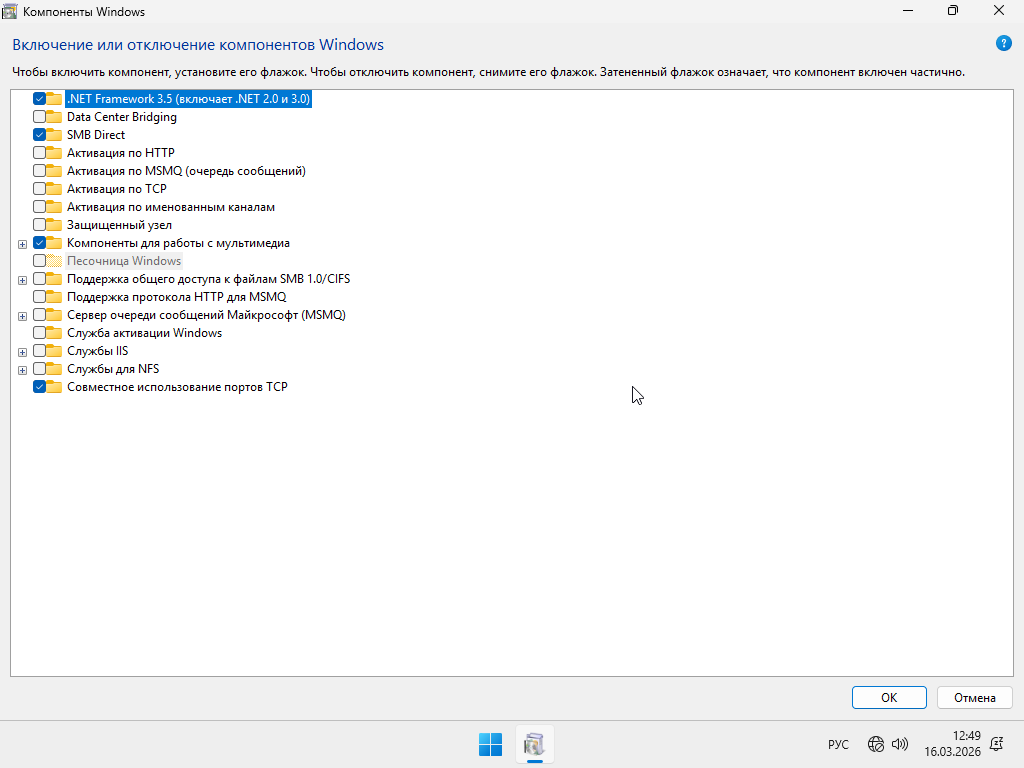The width and height of the screenshot is (1024, 768).
Task: Click the folder icon beside Службы IIS
Action: [x=54, y=351]
